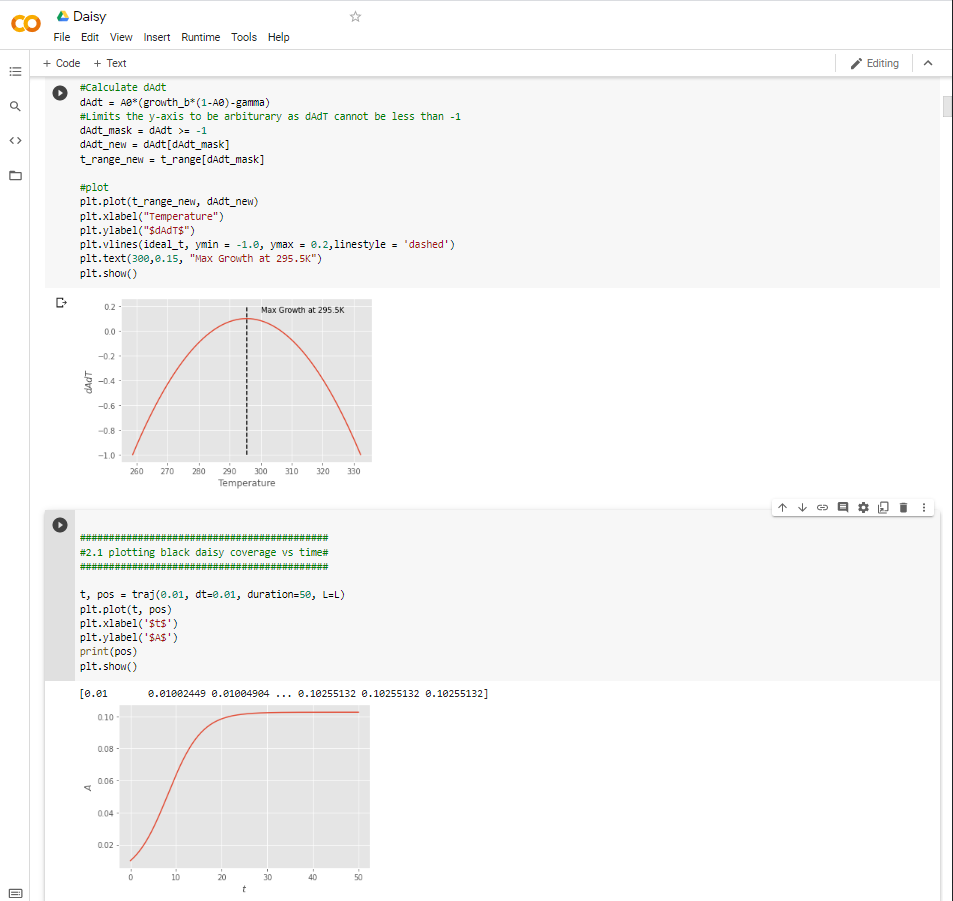Click the '#2.1 plotting black daisy coverage' comment

point(204,553)
